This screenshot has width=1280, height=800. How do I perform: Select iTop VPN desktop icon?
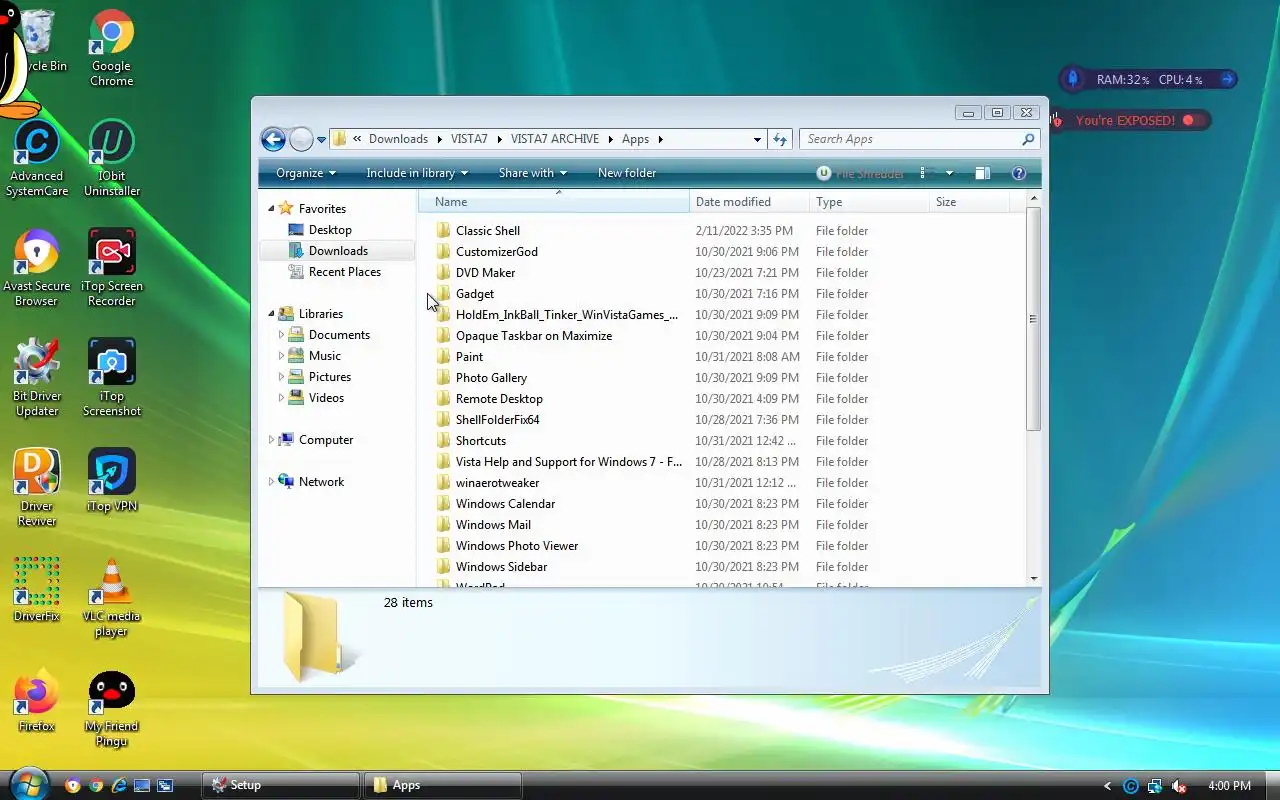point(111,480)
